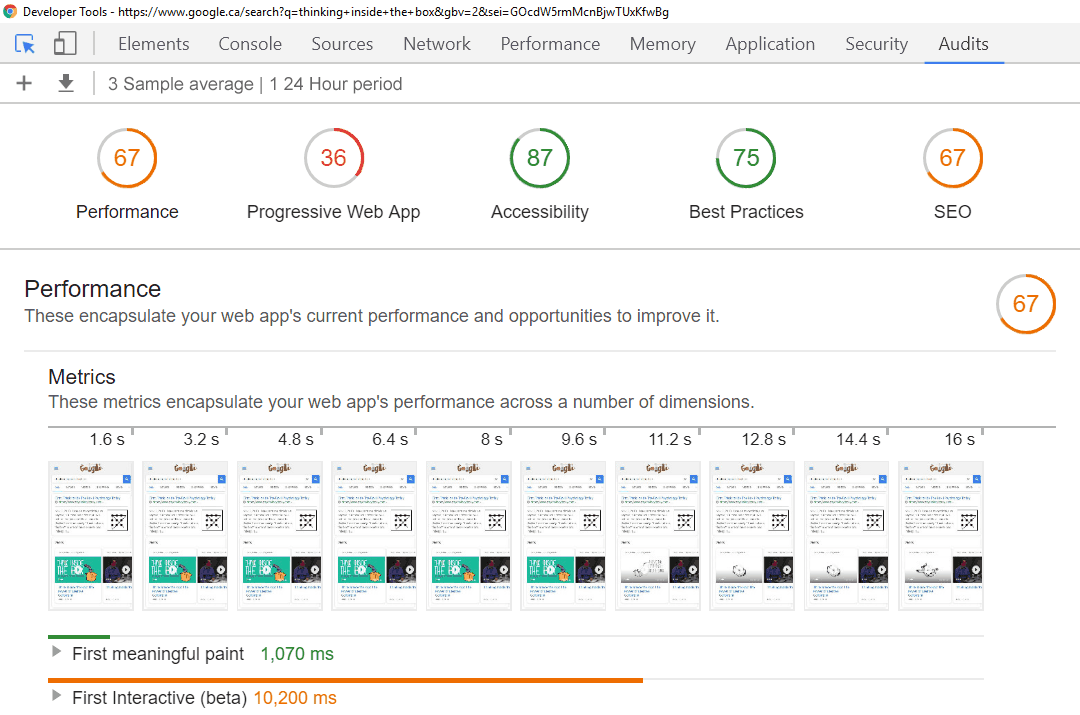Viewport: 1080px width, 715px height.
Task: Click the SEO score gauge
Action: click(x=952, y=158)
